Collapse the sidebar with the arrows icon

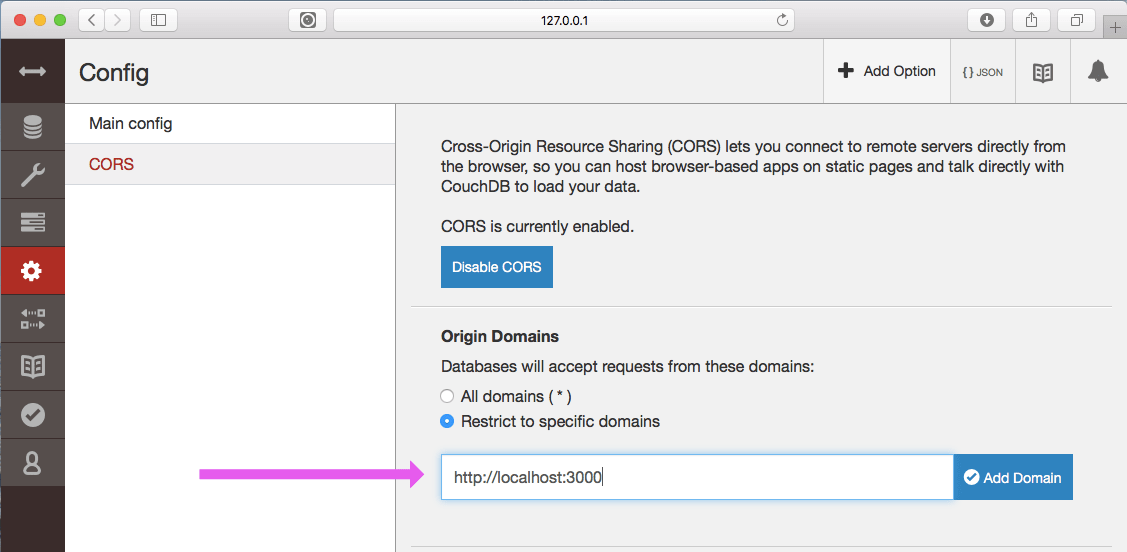click(x=32, y=72)
